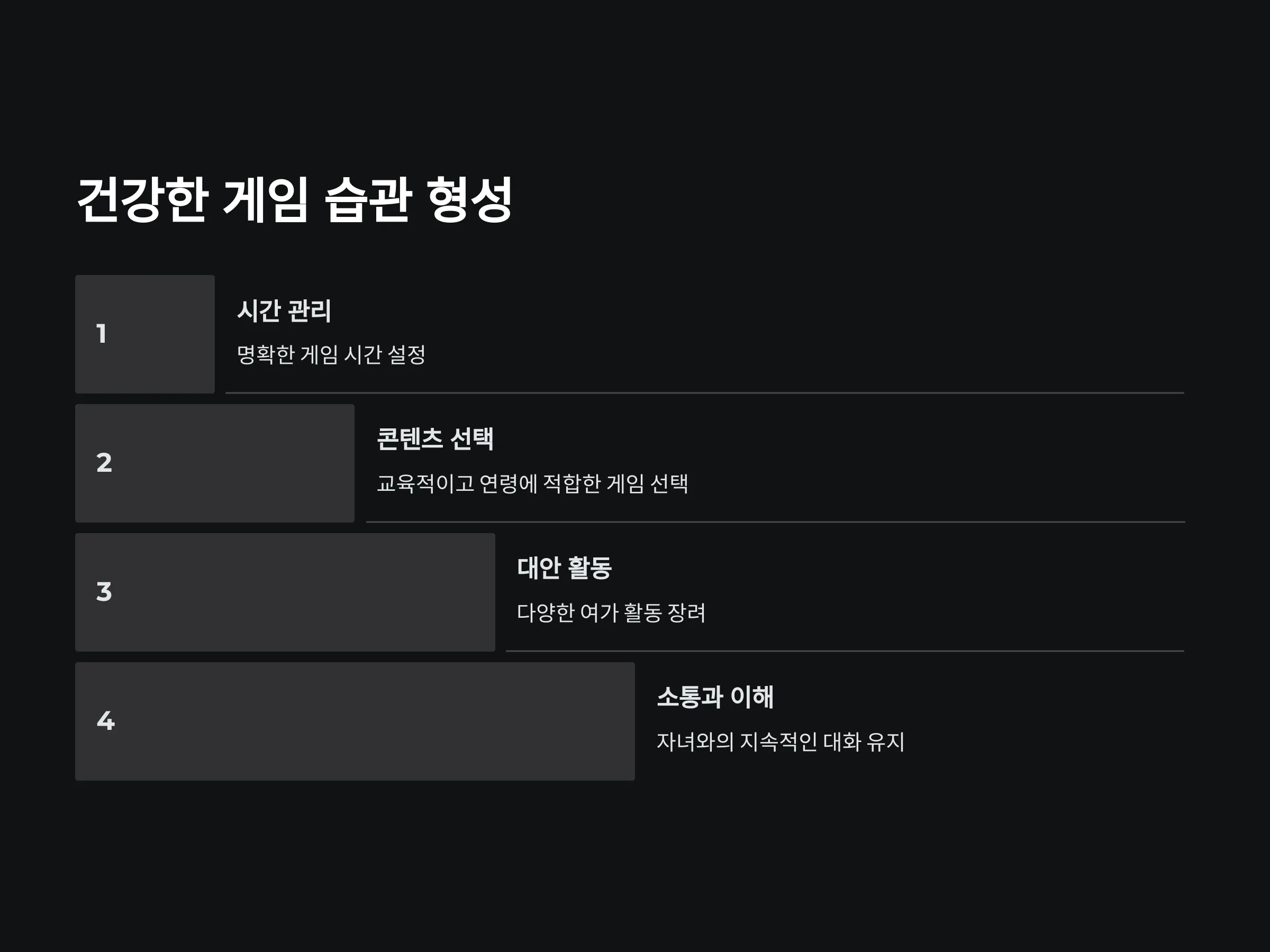Viewport: 1270px width, 952px height.
Task: Click the divider line under 대안 활동 row
Action: click(x=845, y=651)
